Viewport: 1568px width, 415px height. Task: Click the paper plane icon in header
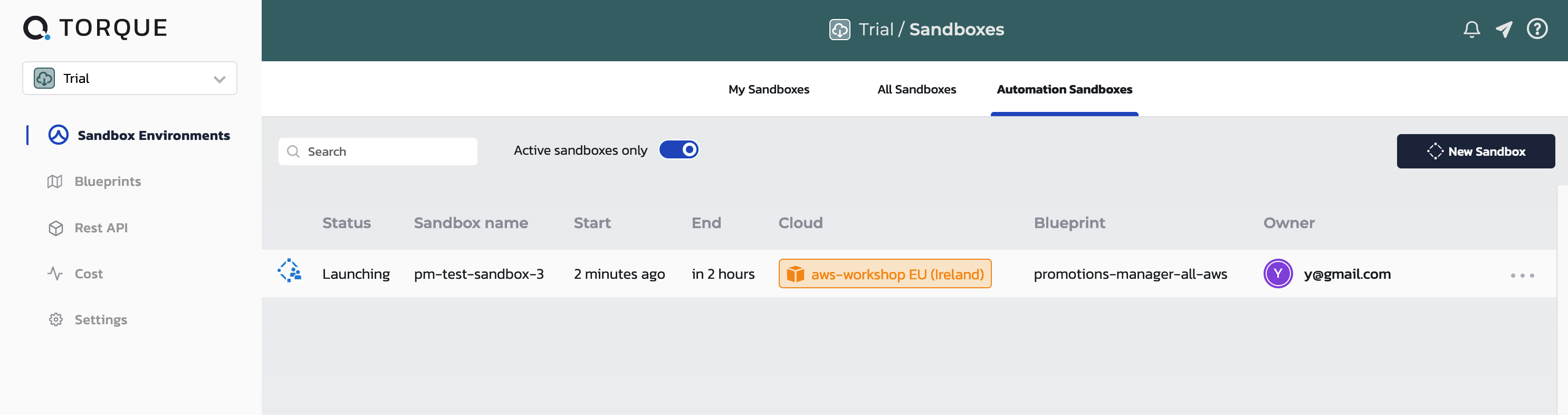pyautogui.click(x=1504, y=29)
